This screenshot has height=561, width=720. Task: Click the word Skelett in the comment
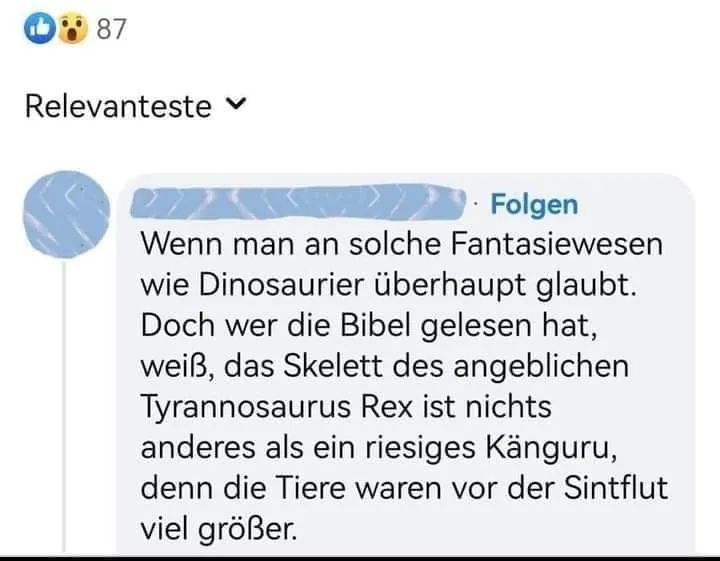333,366
